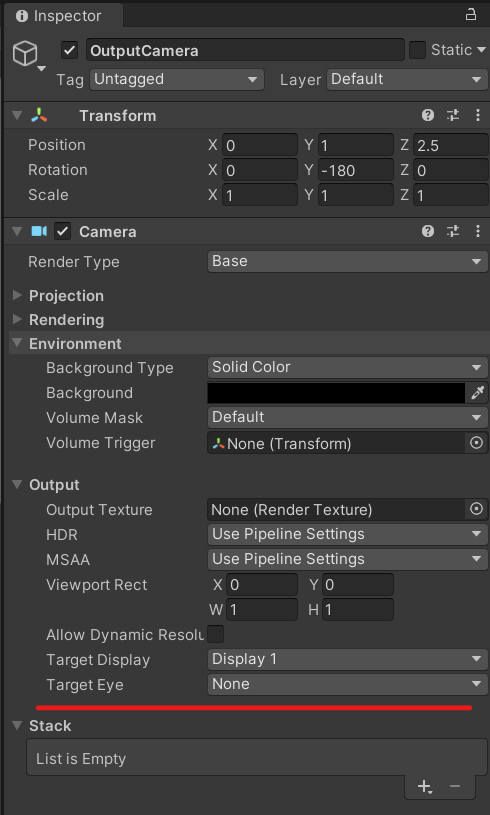The height and width of the screenshot is (815, 490).
Task: Click Position X field
Action: (260, 145)
